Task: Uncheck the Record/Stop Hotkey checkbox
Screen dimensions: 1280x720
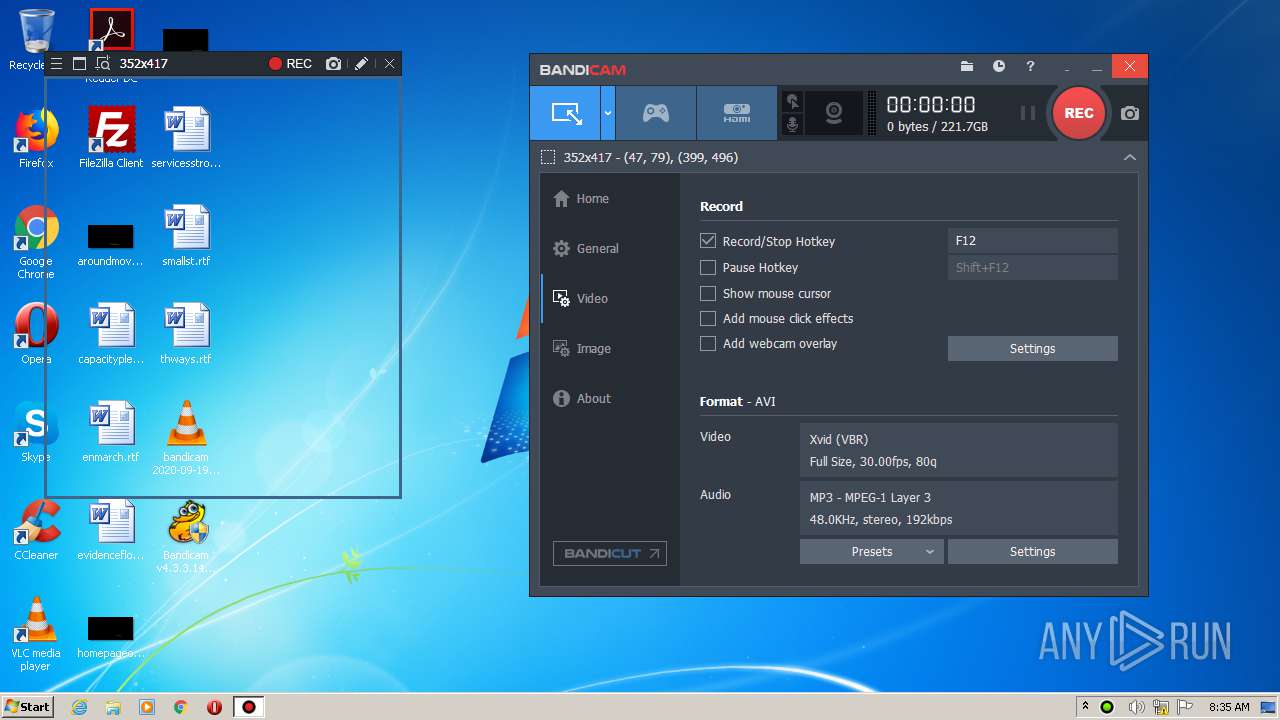Action: [708, 241]
